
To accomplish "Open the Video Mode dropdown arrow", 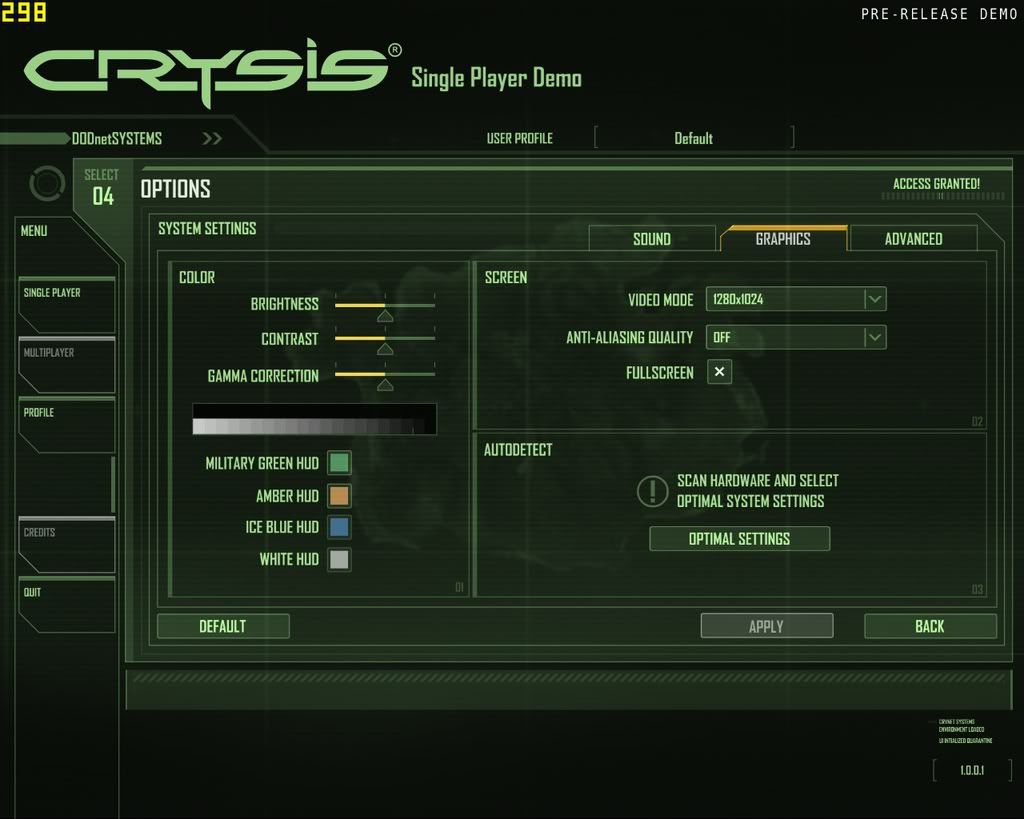I will pyautogui.click(x=874, y=299).
